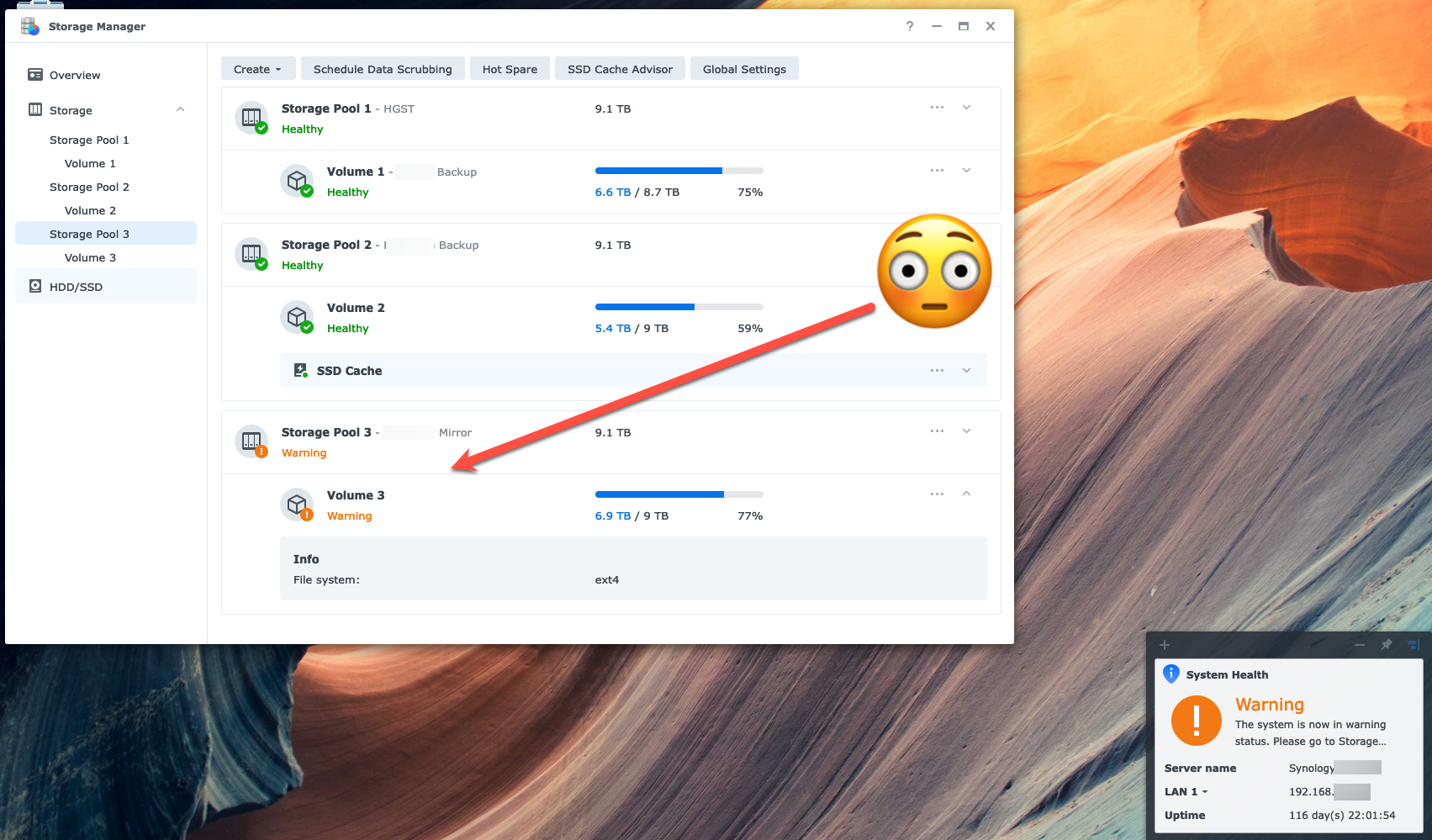Viewport: 1432px width, 840px height.
Task: Collapse the Volume 3 info section
Action: (x=967, y=494)
